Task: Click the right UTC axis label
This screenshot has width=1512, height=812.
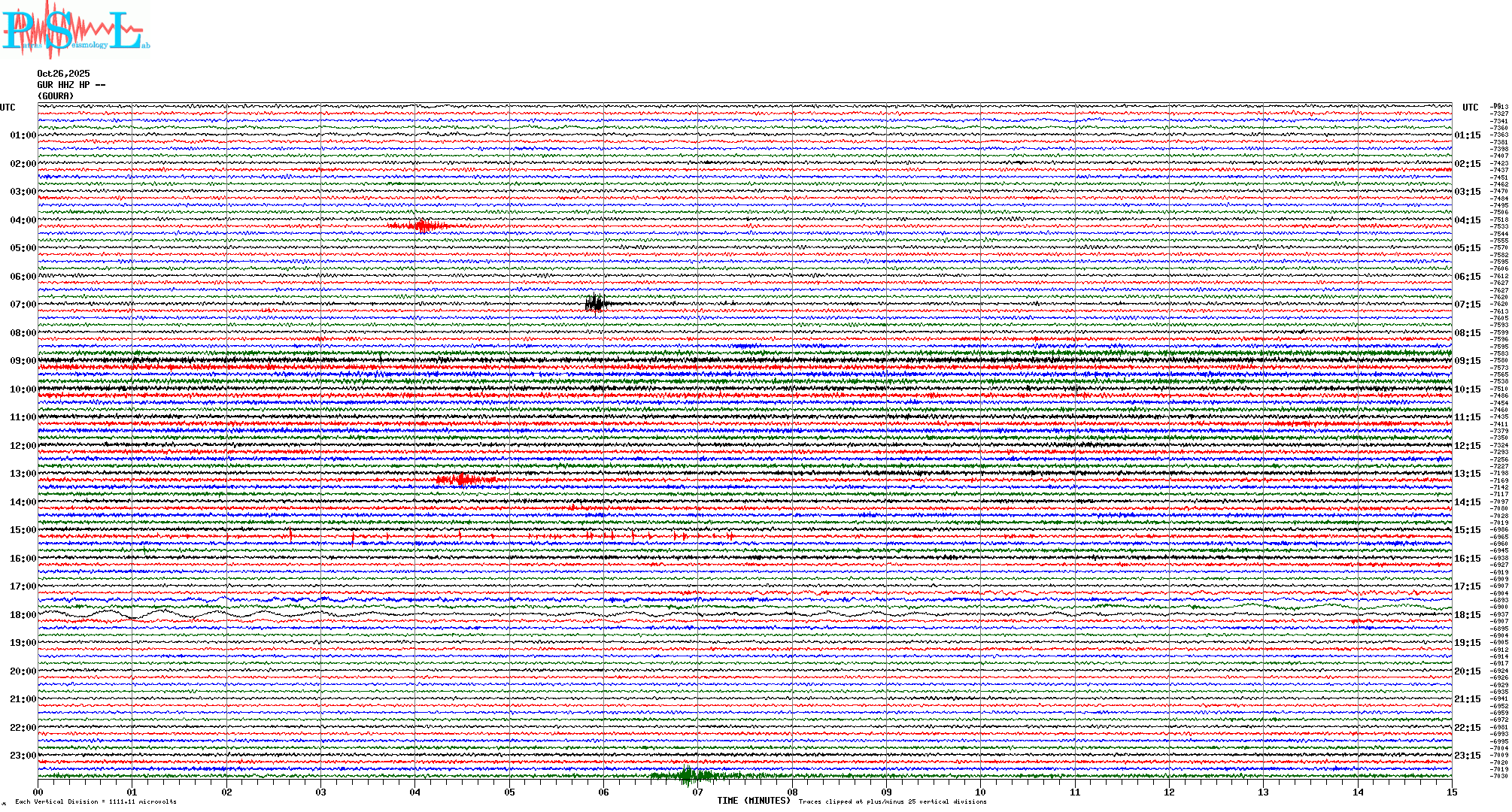Action: coord(1470,108)
